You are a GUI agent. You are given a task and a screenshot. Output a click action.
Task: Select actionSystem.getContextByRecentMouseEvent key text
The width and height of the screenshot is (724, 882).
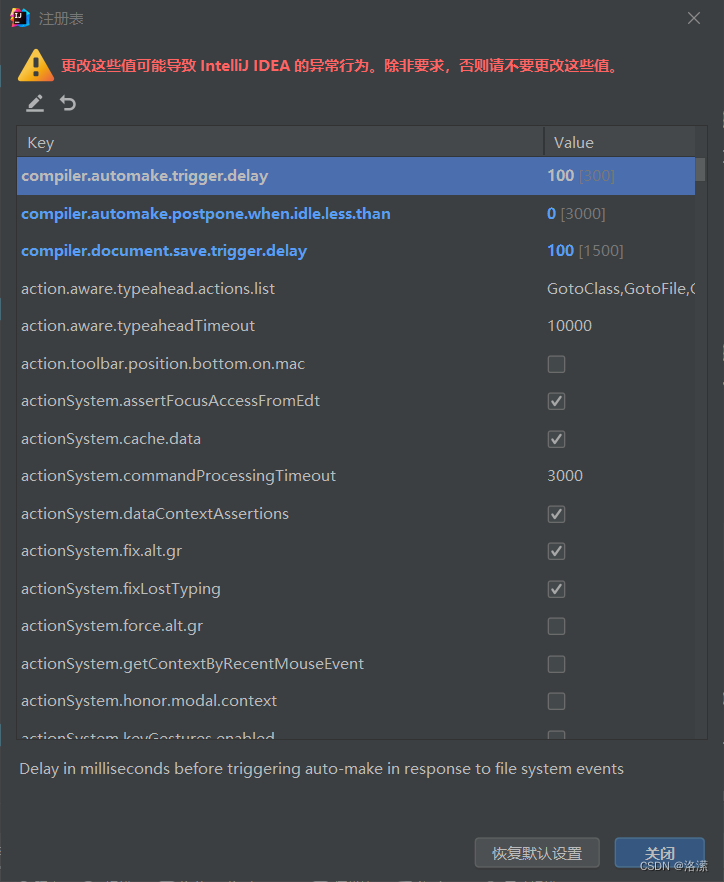coord(192,664)
